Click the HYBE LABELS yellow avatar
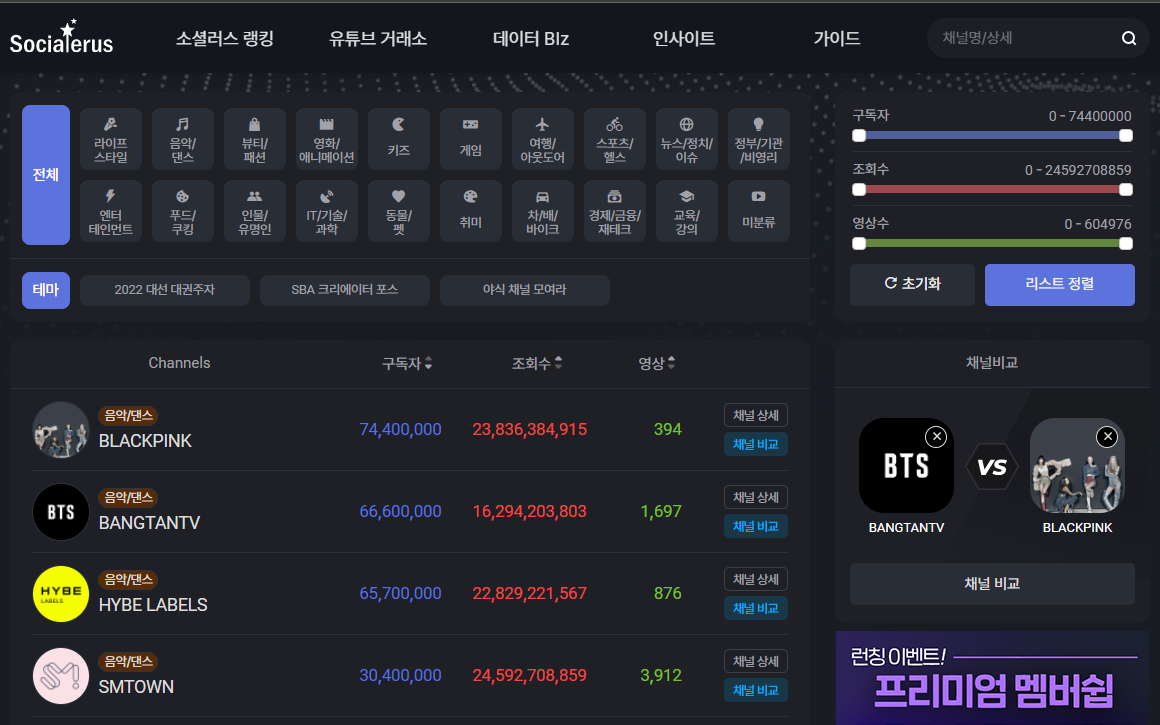 [61, 594]
